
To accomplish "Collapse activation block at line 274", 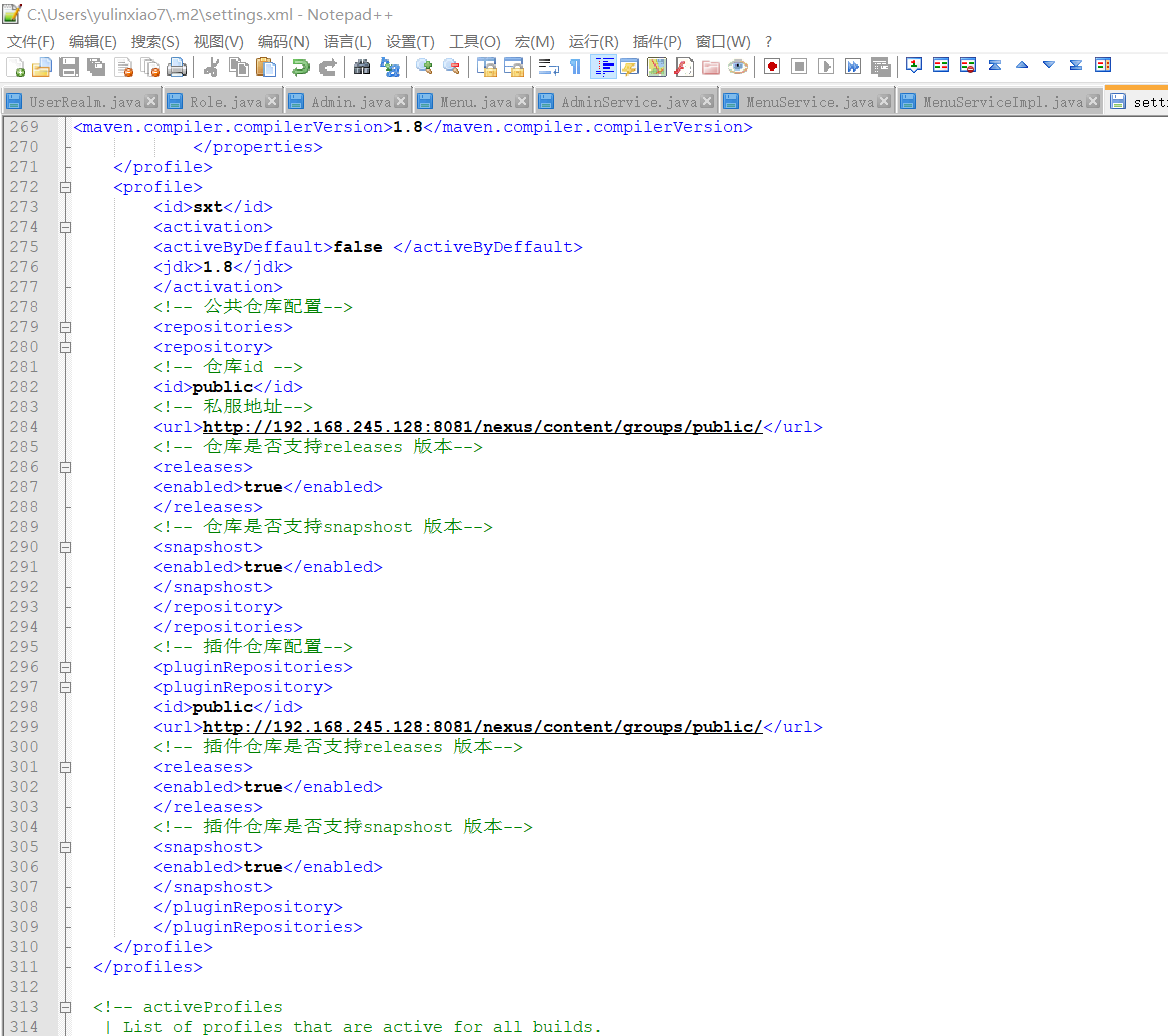I will coord(66,227).
